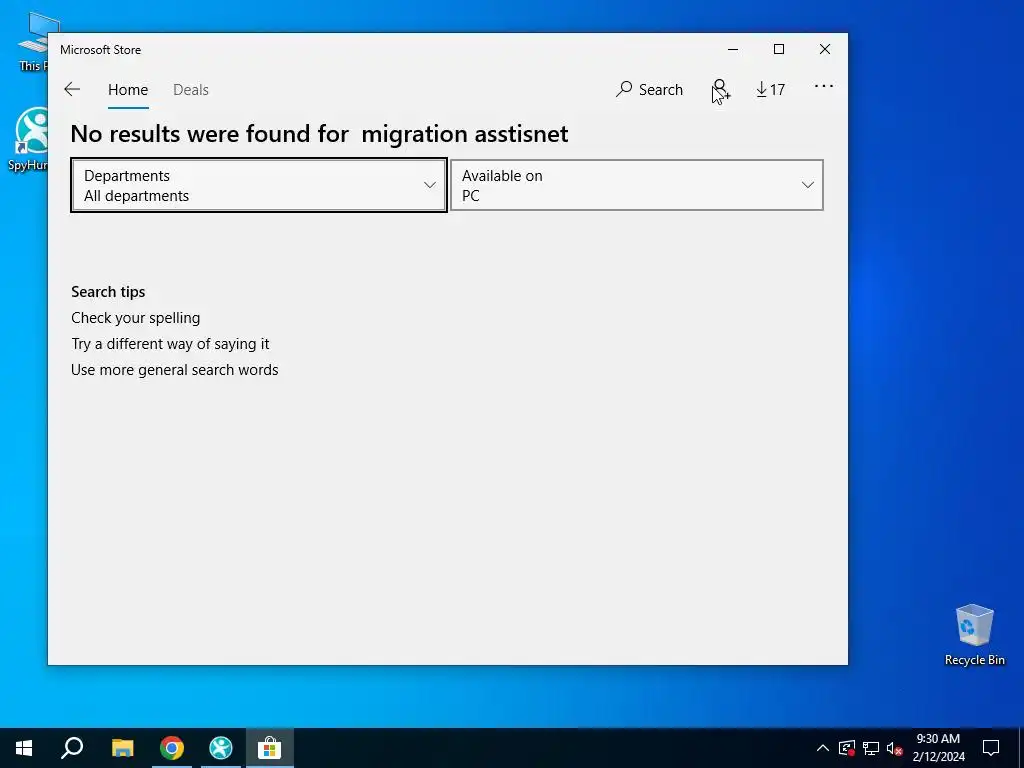Open SpyHunter from the taskbar
1024x768 pixels.
[221, 748]
